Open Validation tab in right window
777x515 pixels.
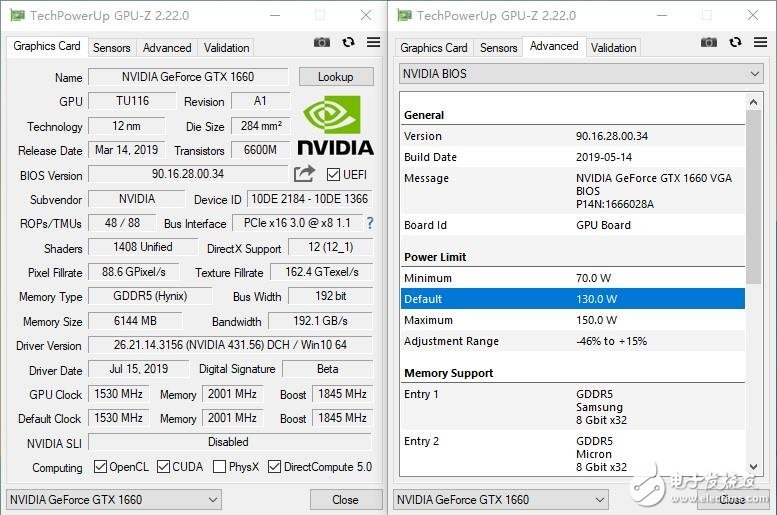[613, 48]
